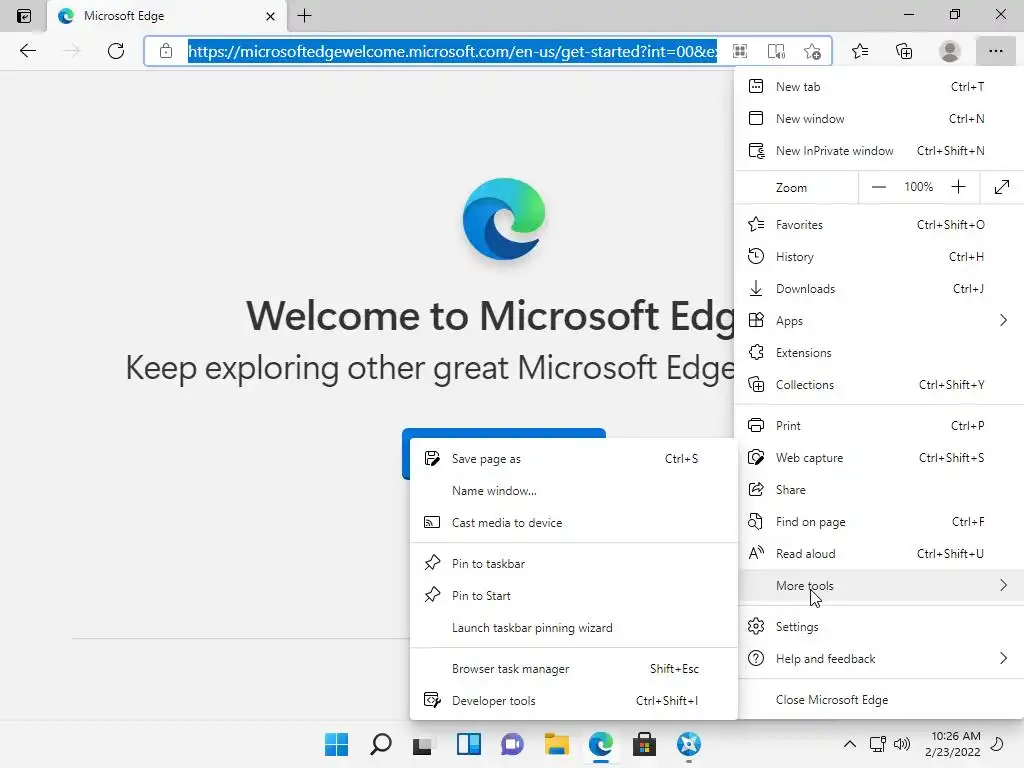Open History from the menu
1024x768 pixels.
click(879, 257)
